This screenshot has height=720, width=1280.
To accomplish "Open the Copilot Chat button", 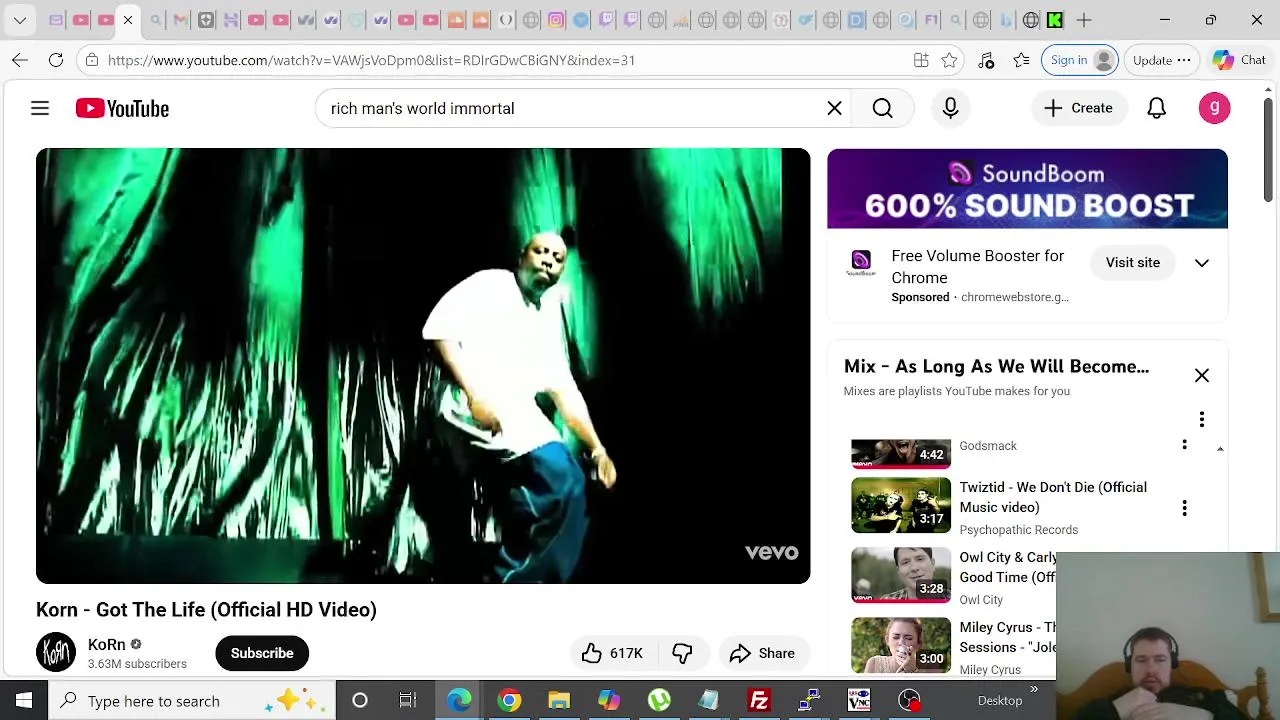I will 1240,60.
